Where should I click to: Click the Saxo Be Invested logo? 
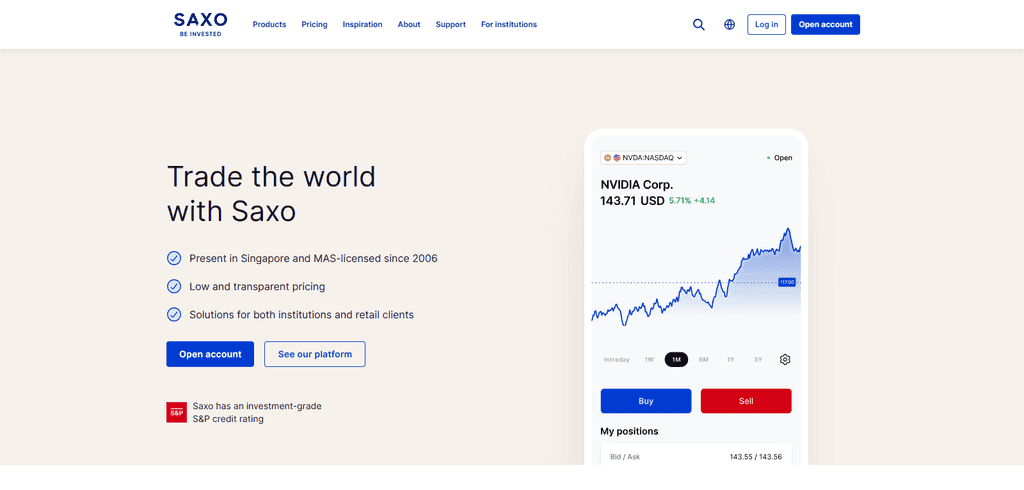(x=200, y=24)
